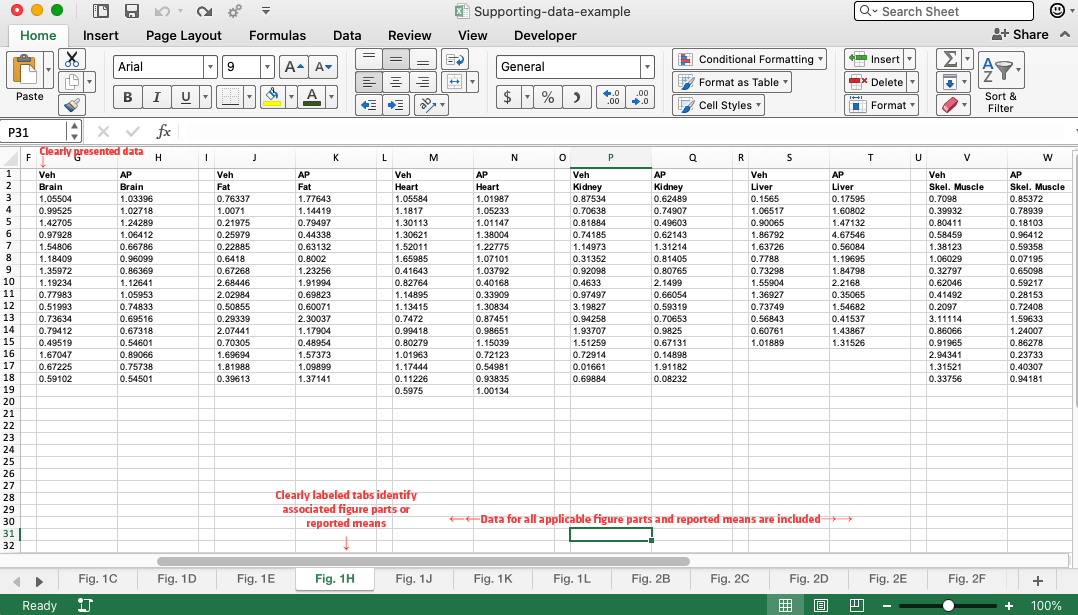Decrease font size with the small A icon
The height and width of the screenshot is (615, 1078).
(x=322, y=67)
